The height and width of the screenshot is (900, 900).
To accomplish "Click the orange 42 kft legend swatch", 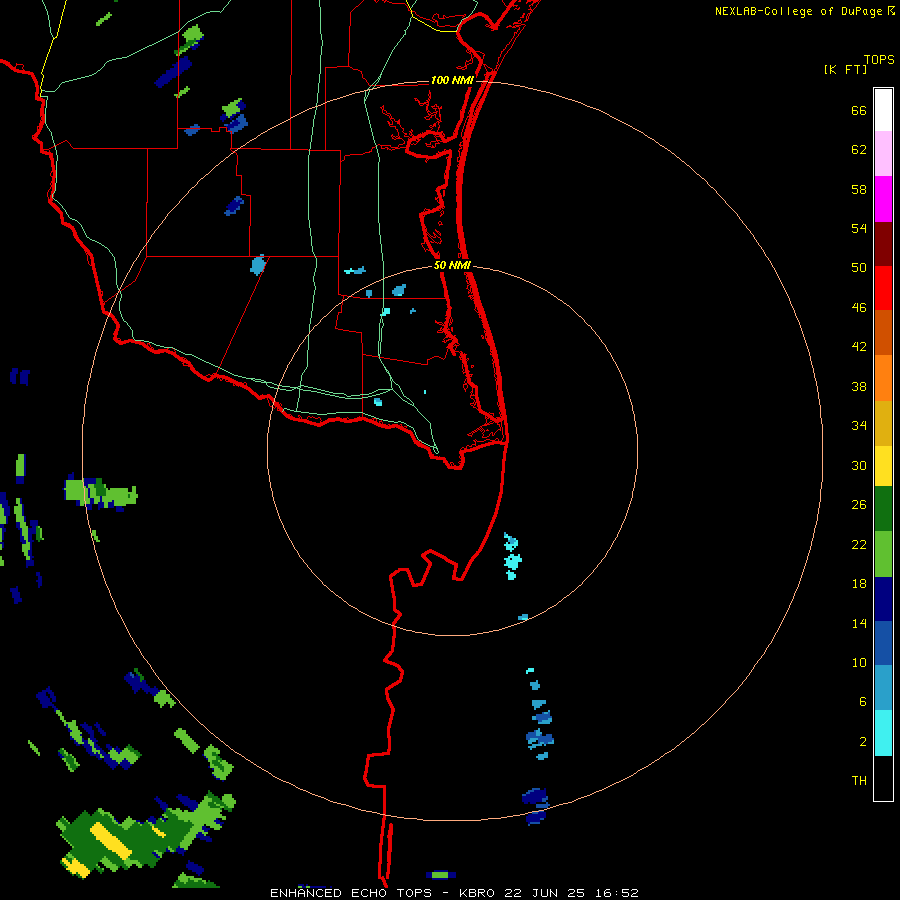I will [x=883, y=378].
